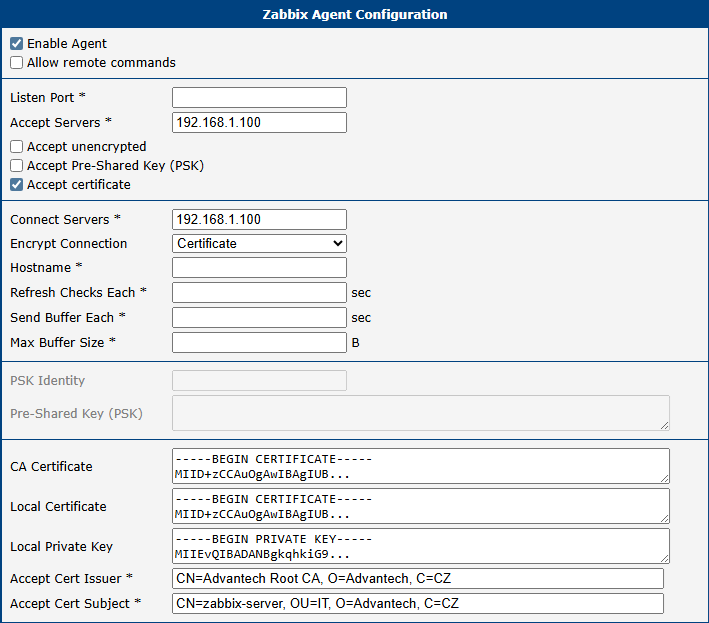Click the Local Certificate resize handle
709x623 pixels.
pyautogui.click(x=664, y=518)
